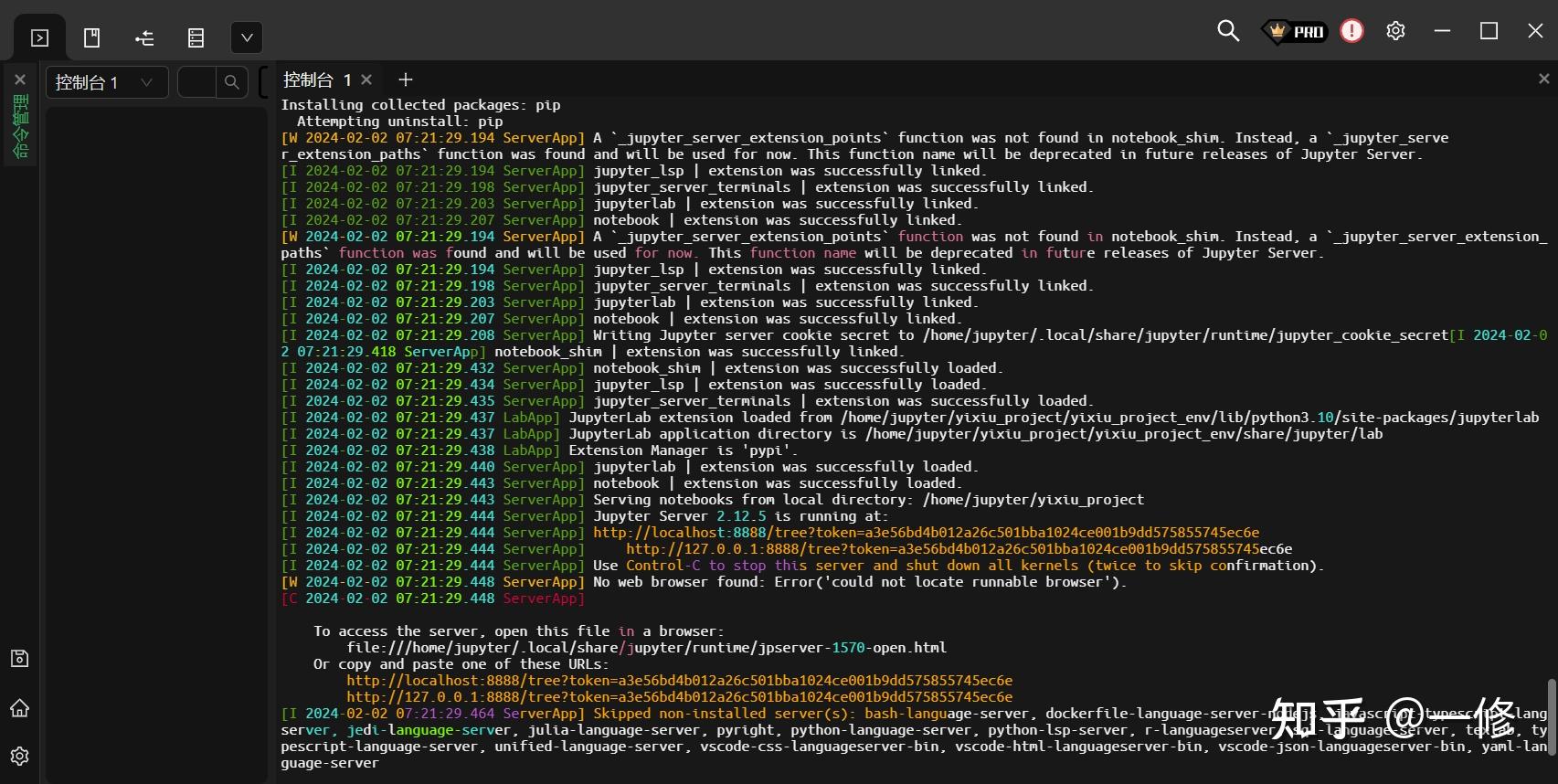Image resolution: width=1558 pixels, height=784 pixels.
Task: Click the save floppy disk sidebar icon
Action: (x=20, y=658)
